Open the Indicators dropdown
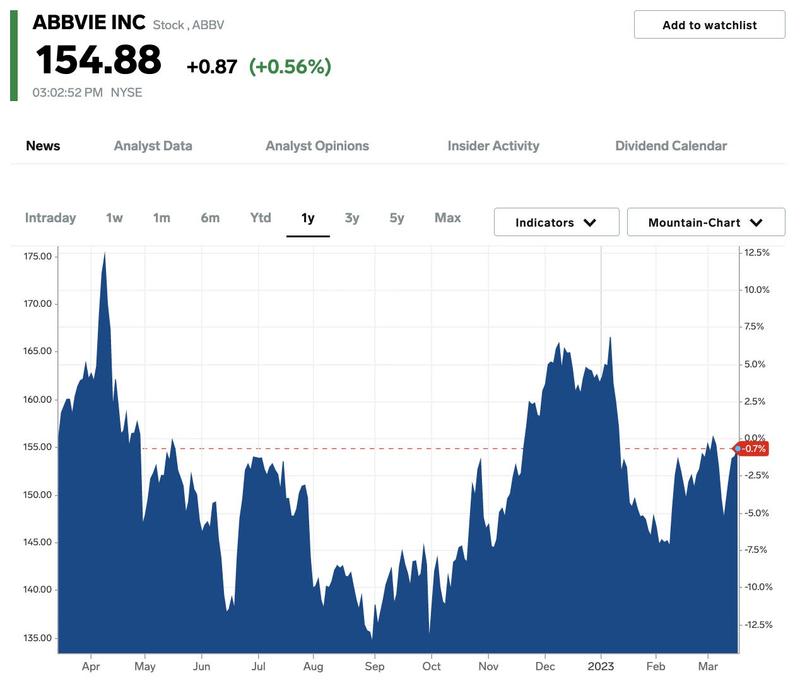Viewport: 800px width, 688px height. [557, 222]
